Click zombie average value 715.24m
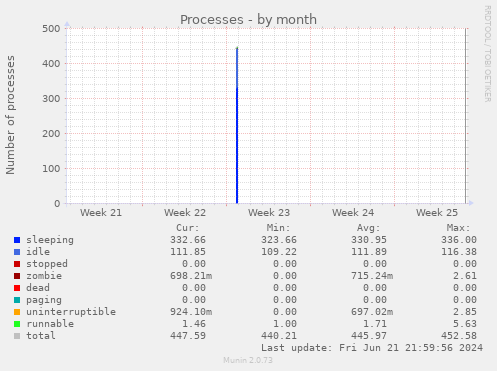The height and width of the screenshot is (371, 497). coord(372,276)
